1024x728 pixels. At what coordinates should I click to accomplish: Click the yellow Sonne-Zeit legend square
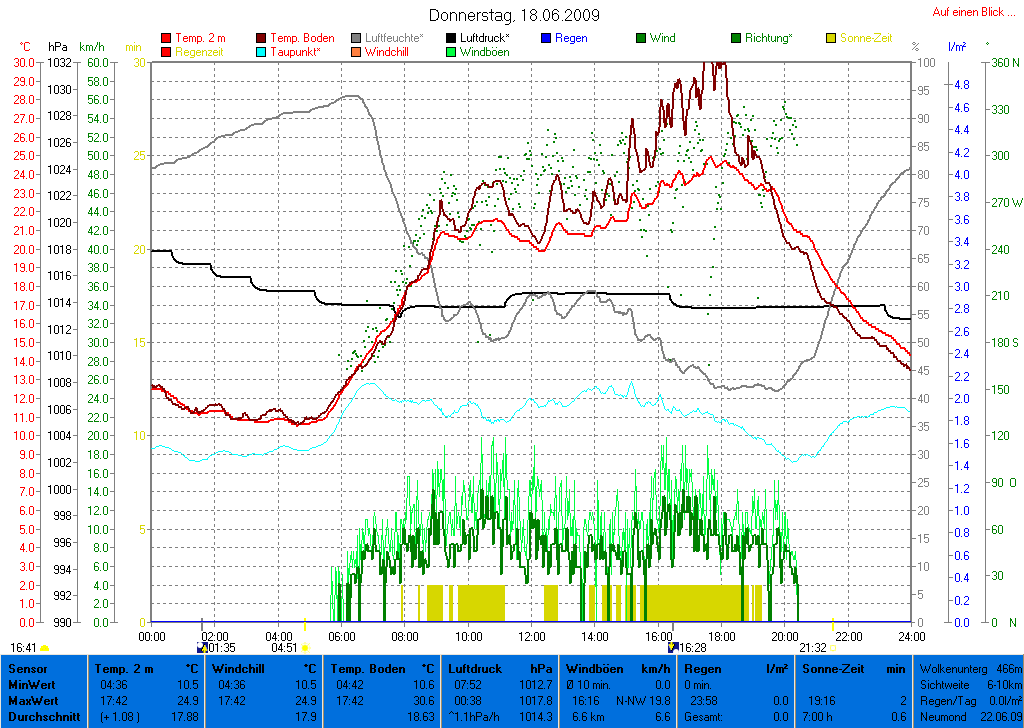tap(832, 39)
